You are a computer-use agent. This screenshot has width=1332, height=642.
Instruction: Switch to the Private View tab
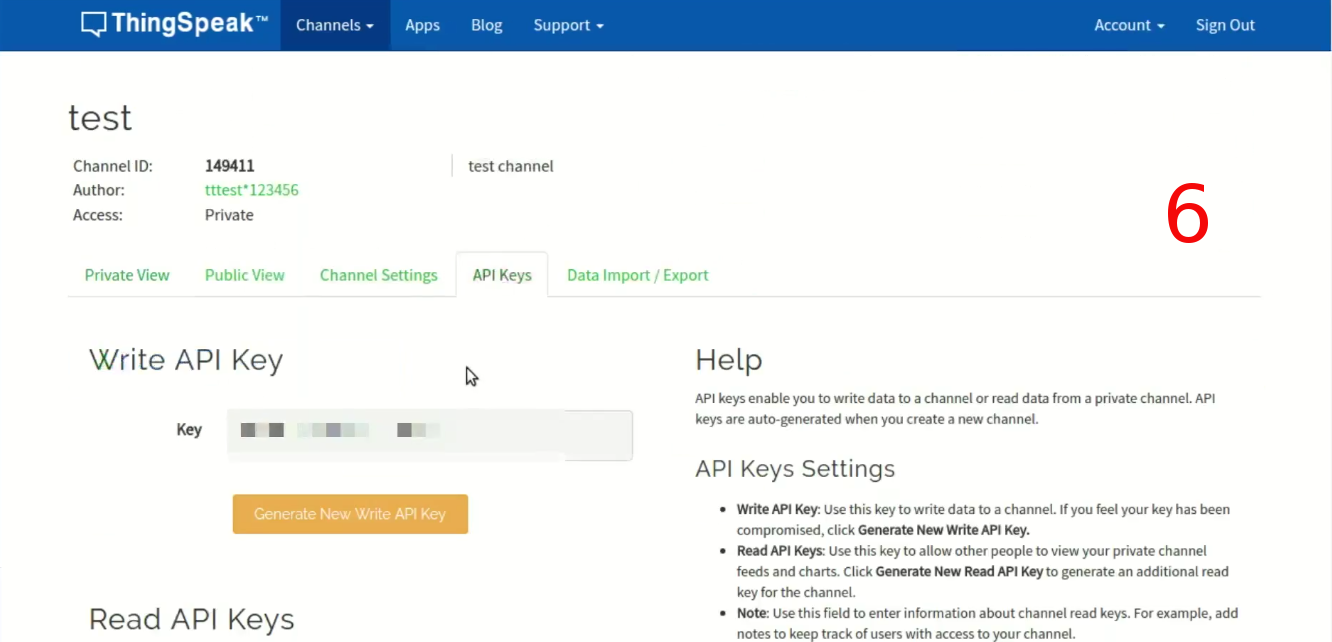point(127,275)
